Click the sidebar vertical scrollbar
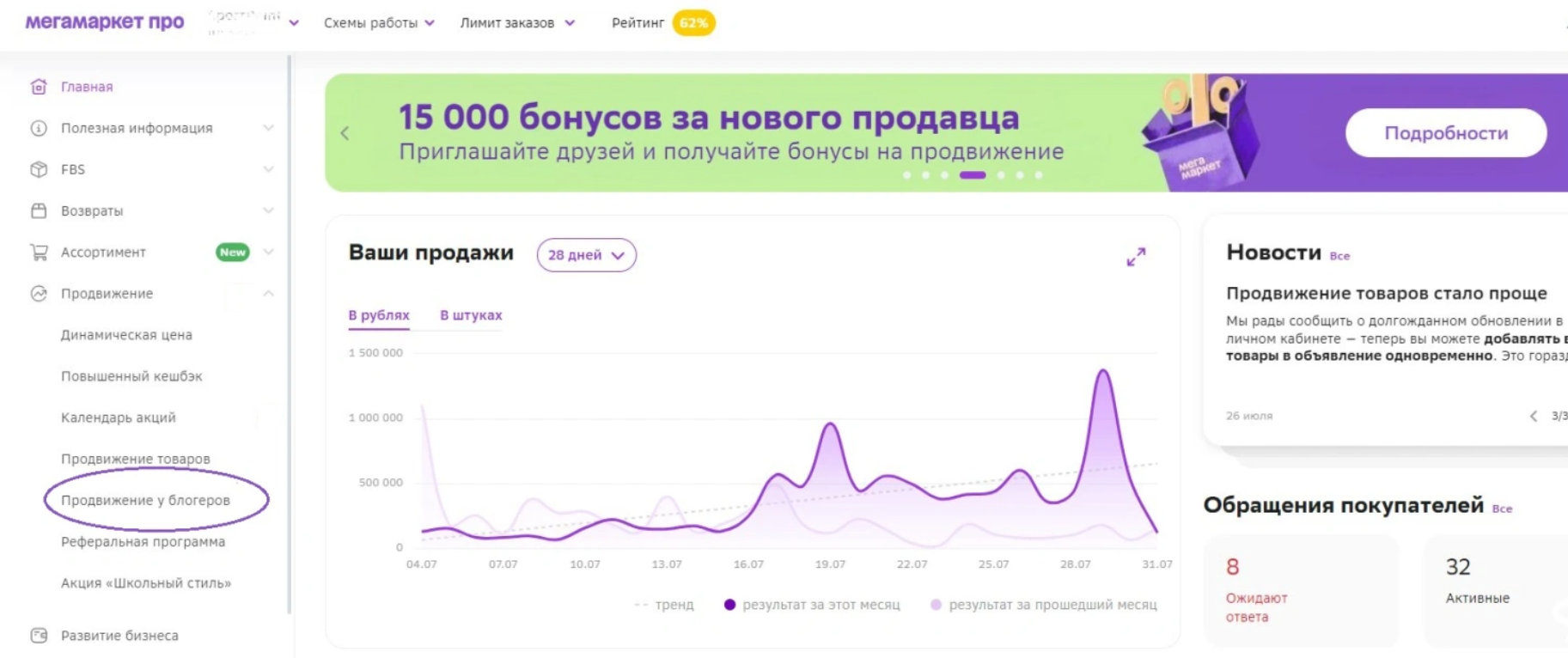Viewport: 1568px width, 658px height. [290, 335]
